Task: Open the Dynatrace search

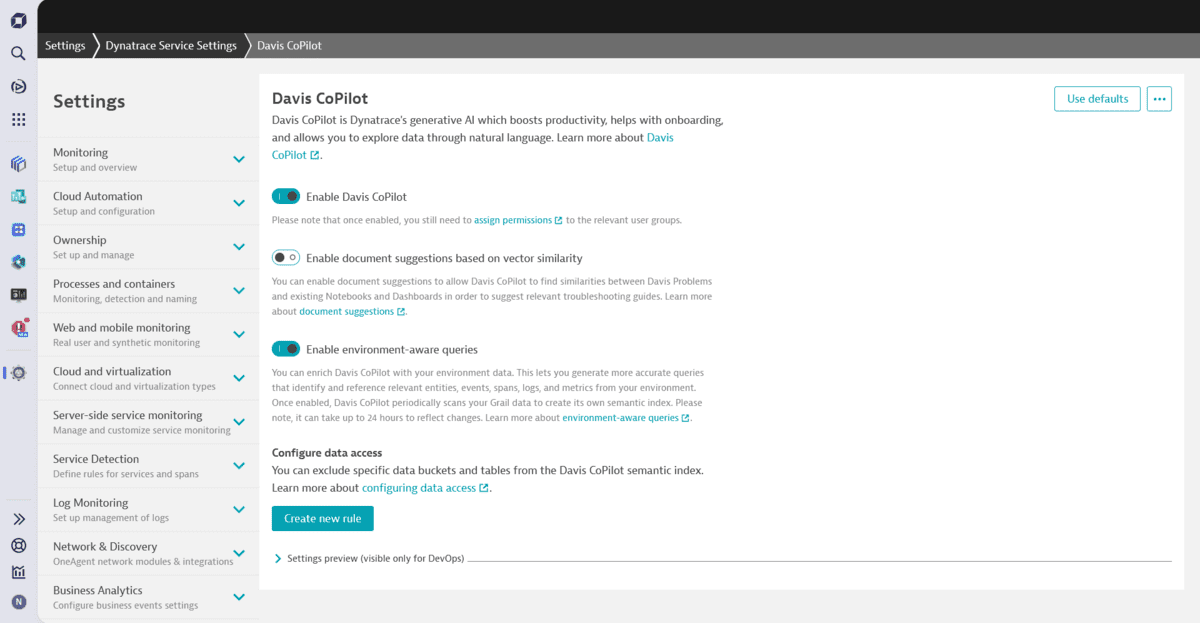Action: click(17, 53)
